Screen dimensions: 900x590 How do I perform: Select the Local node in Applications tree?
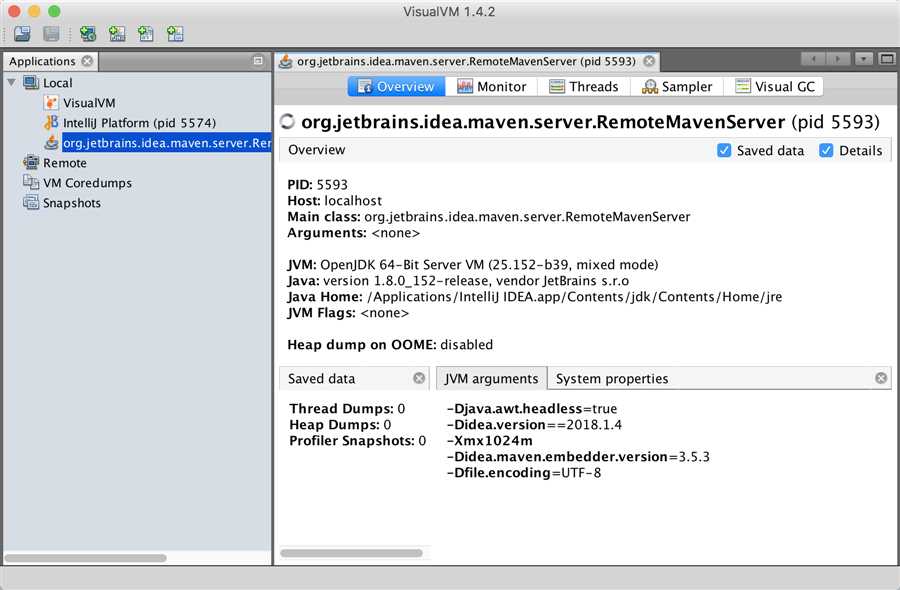[x=57, y=83]
